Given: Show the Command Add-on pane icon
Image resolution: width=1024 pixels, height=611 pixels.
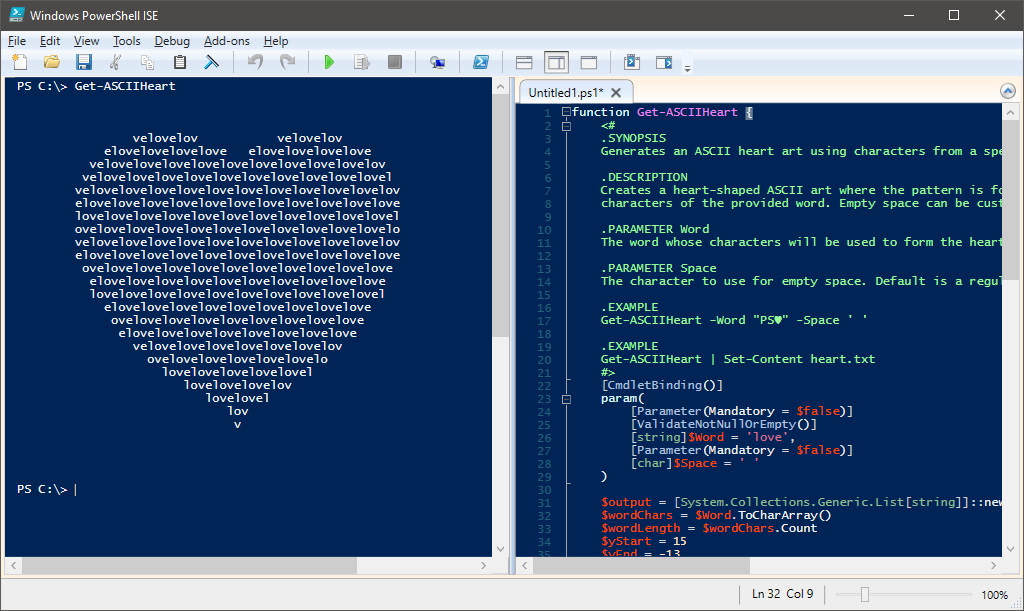Looking at the screenshot, I should coord(664,62).
